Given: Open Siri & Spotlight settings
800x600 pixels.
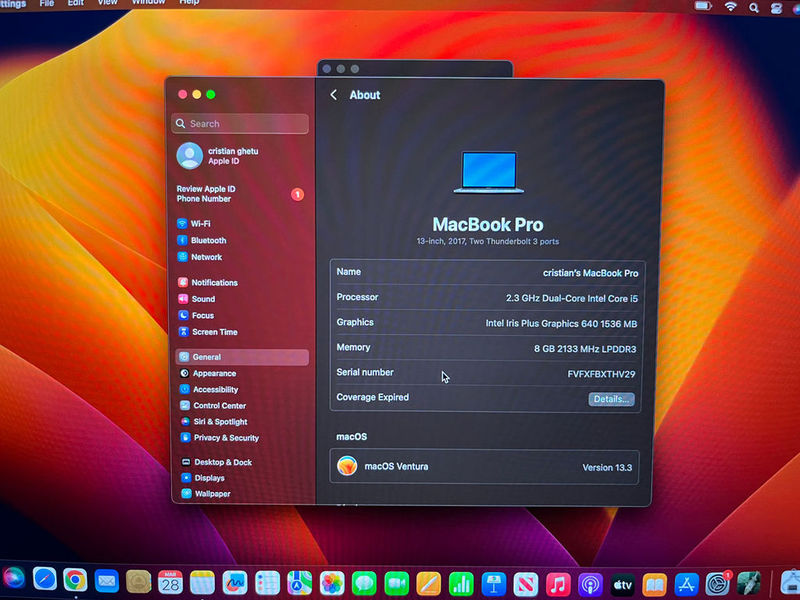Looking at the screenshot, I should 219,422.
